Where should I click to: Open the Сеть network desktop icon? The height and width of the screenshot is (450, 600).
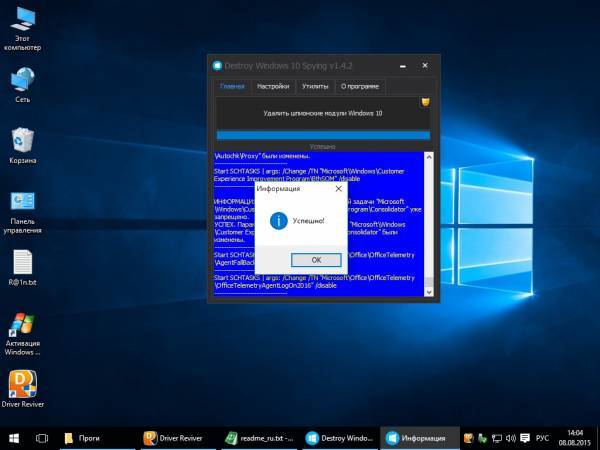pyautogui.click(x=22, y=80)
